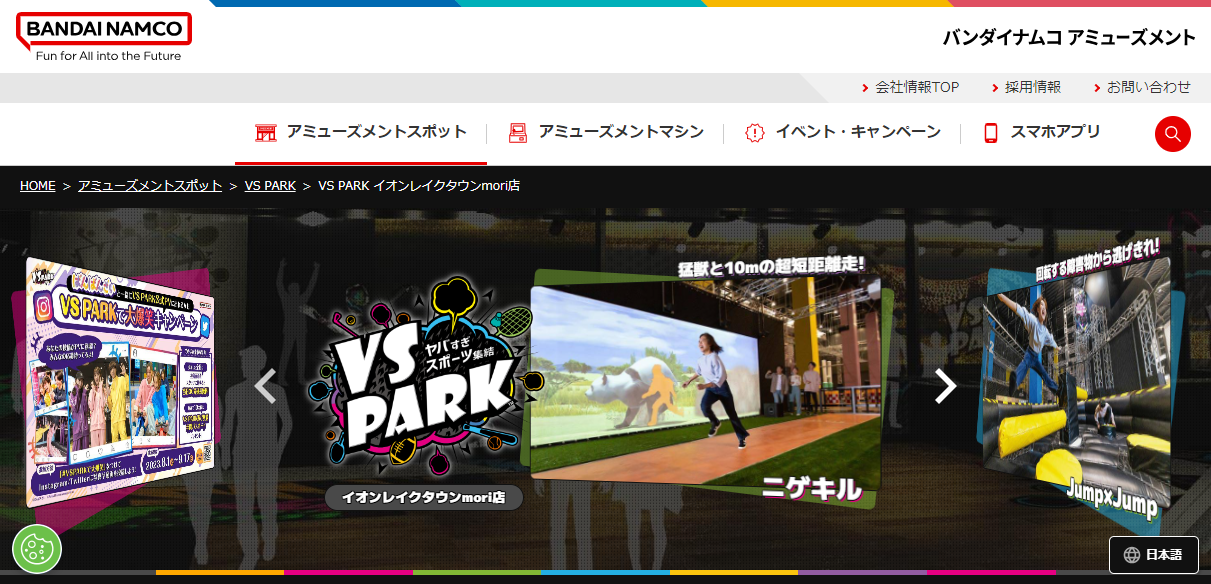Click HOME in the breadcrumb
Image resolution: width=1211 pixels, height=584 pixels.
tap(37, 186)
